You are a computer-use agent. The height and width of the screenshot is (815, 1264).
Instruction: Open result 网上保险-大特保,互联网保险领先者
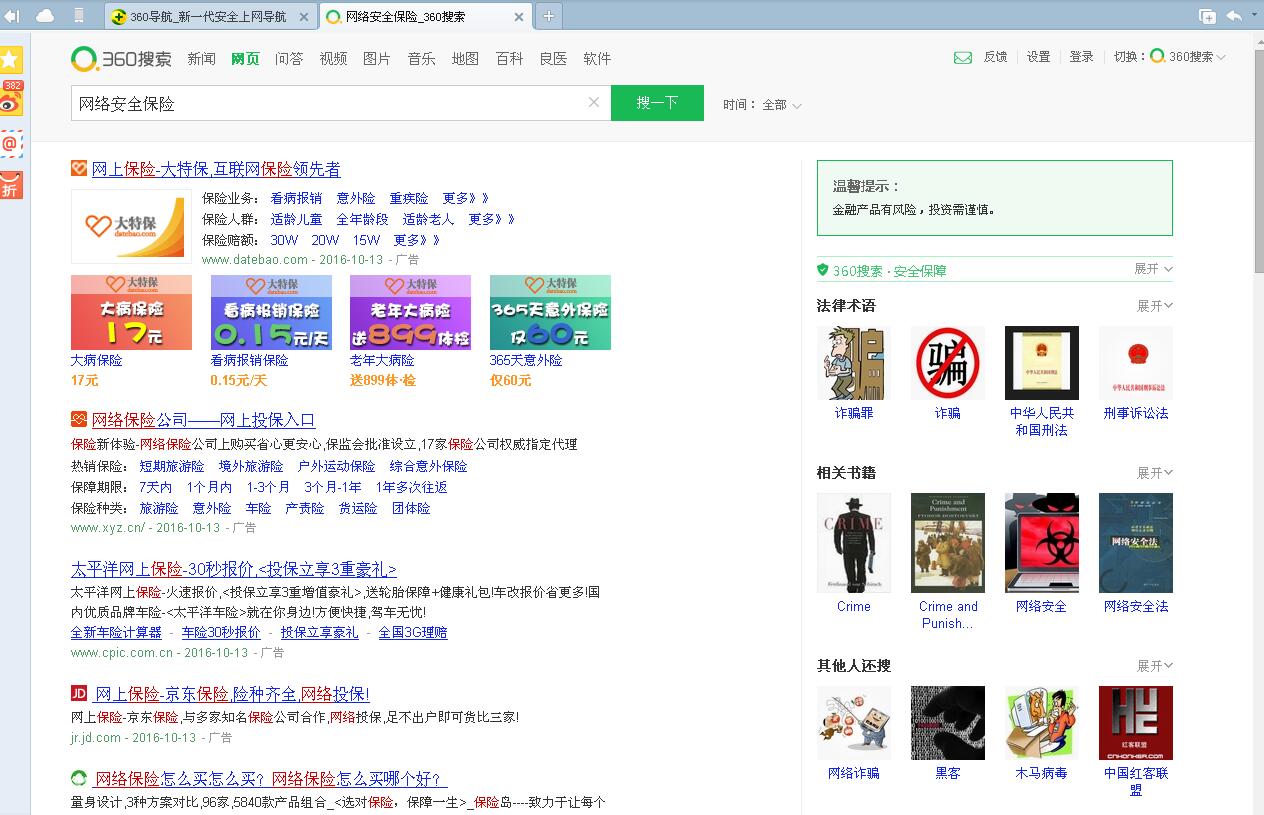[x=216, y=169]
